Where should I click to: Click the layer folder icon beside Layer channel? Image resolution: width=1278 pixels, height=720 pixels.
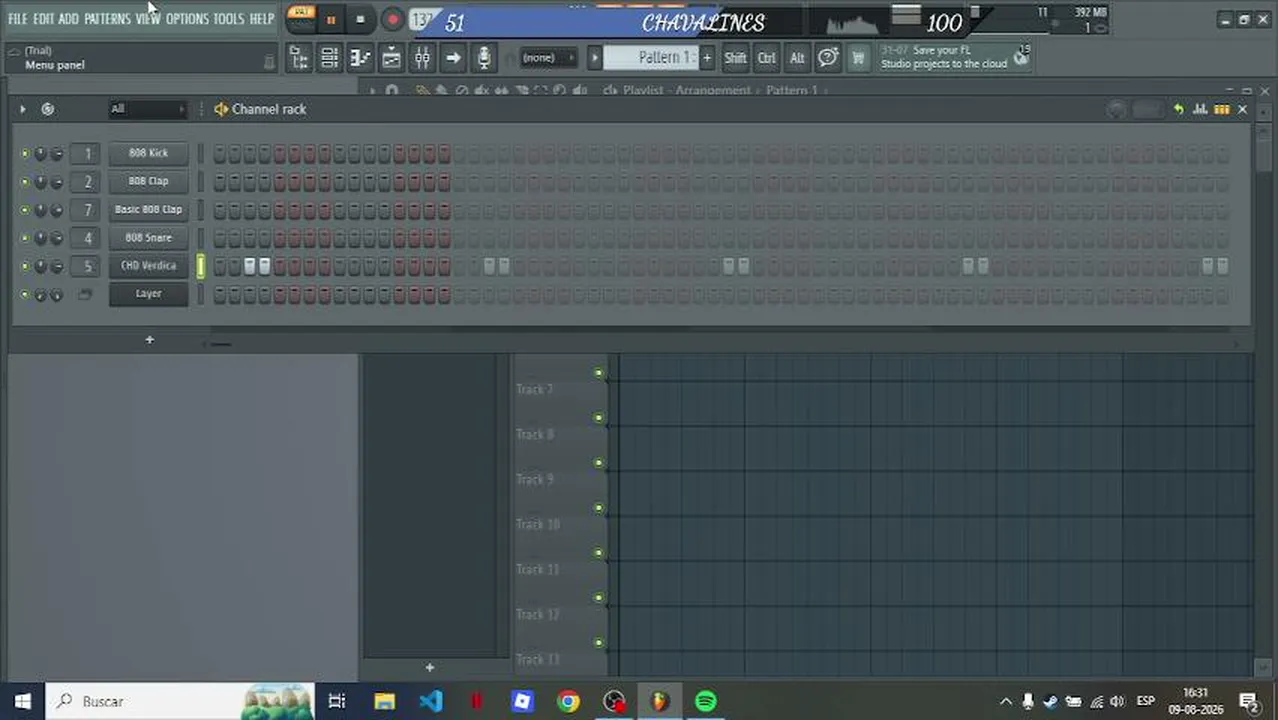tap(85, 294)
